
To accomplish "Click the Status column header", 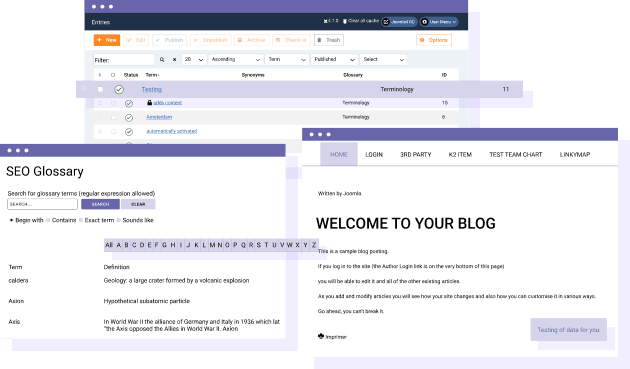I will click(131, 75).
